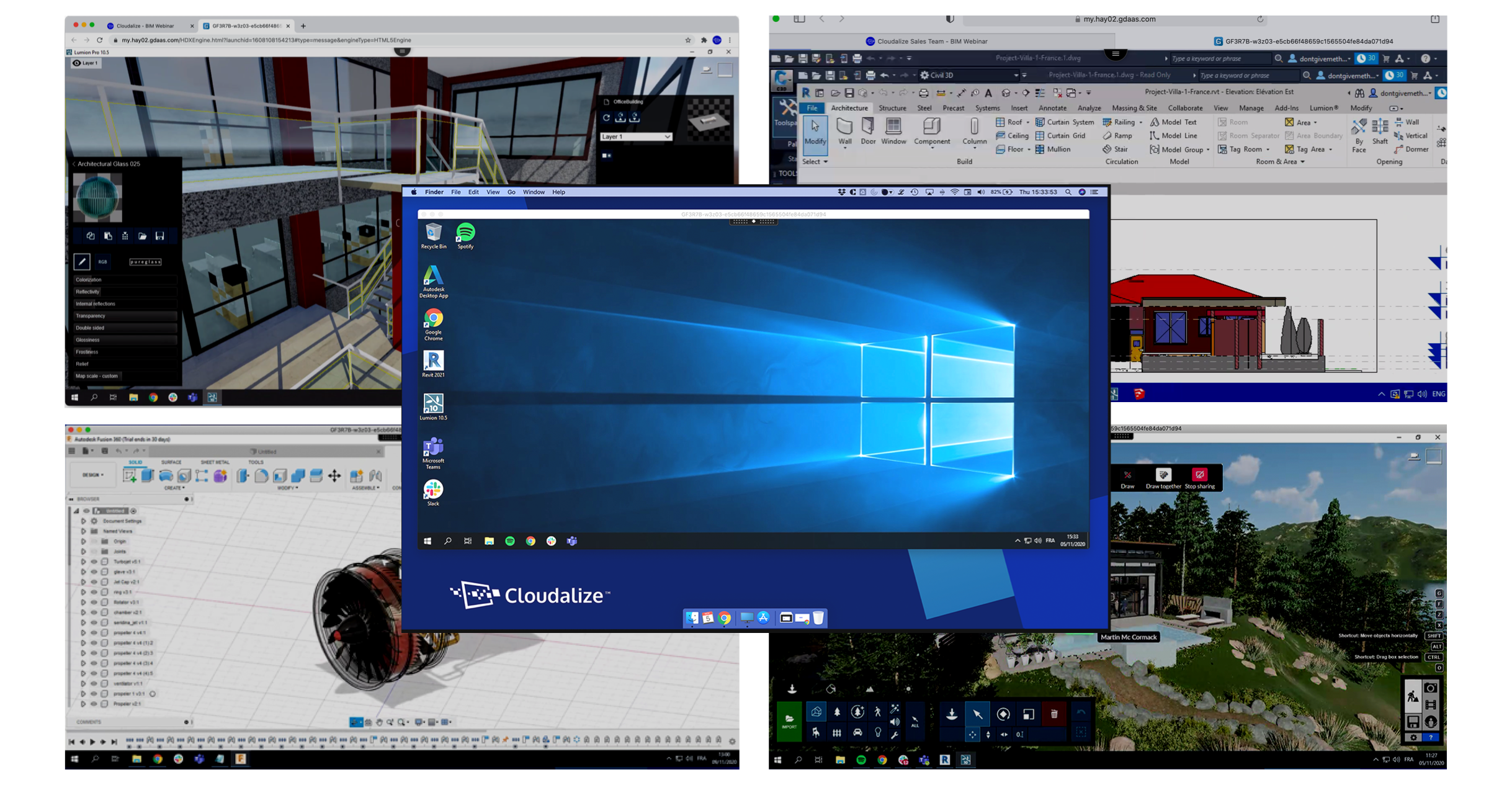The height and width of the screenshot is (785, 1512).
Task: Click the Mullion tool in Revit
Action: point(1052,149)
